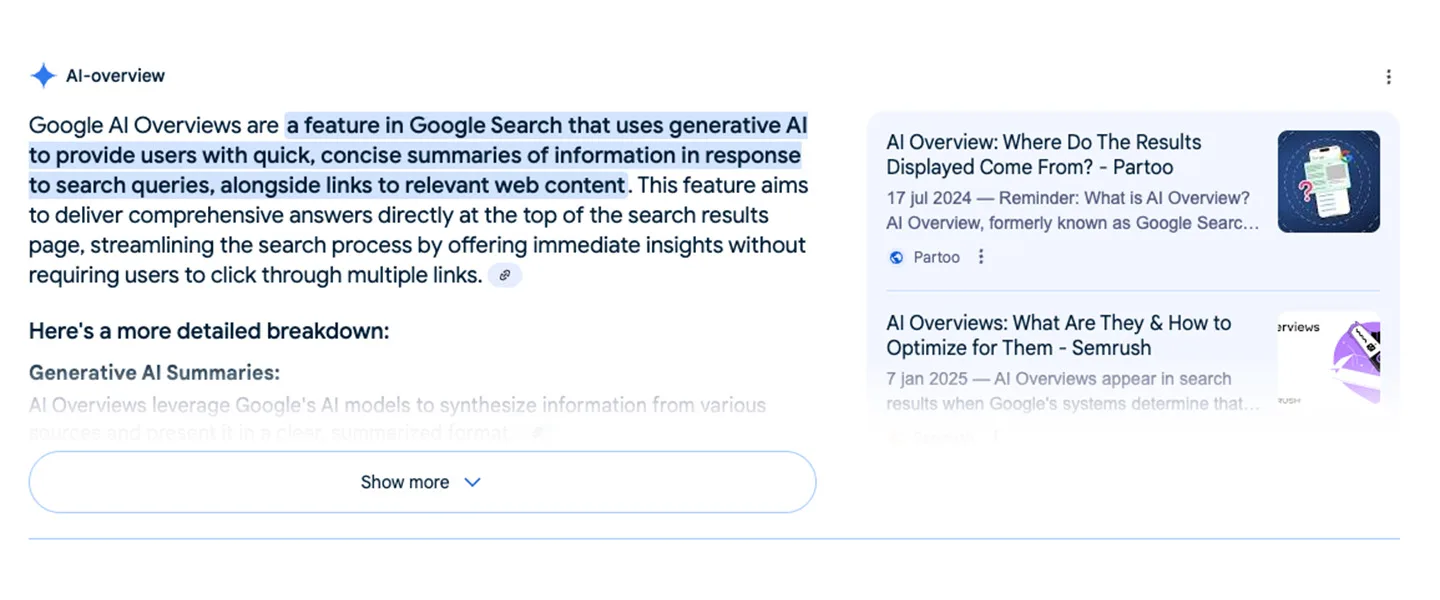The height and width of the screenshot is (600, 1440).
Task: Click the truncated Semrush snippet text
Action: pos(1058,391)
